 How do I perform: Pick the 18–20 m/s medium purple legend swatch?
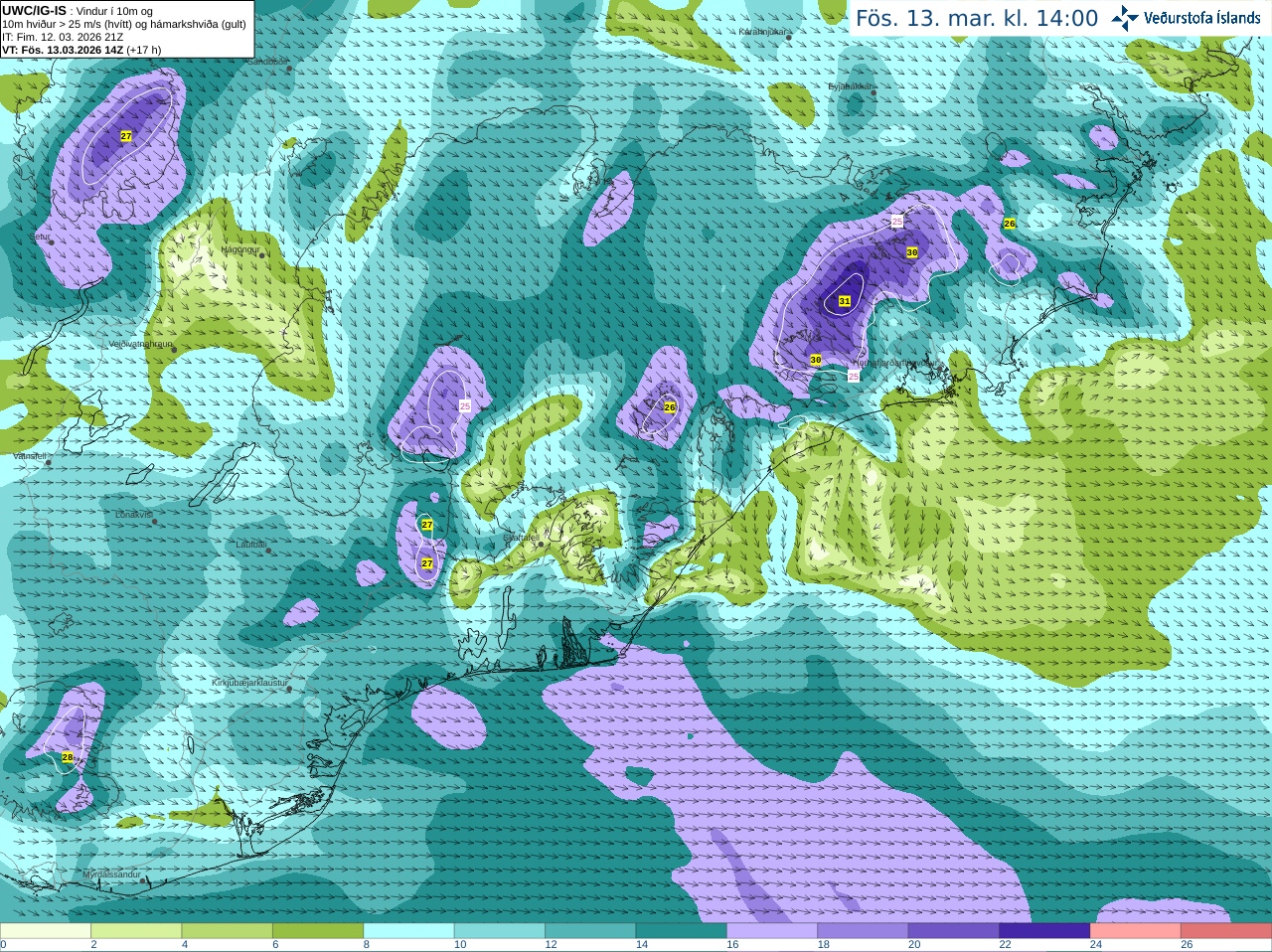click(864, 931)
